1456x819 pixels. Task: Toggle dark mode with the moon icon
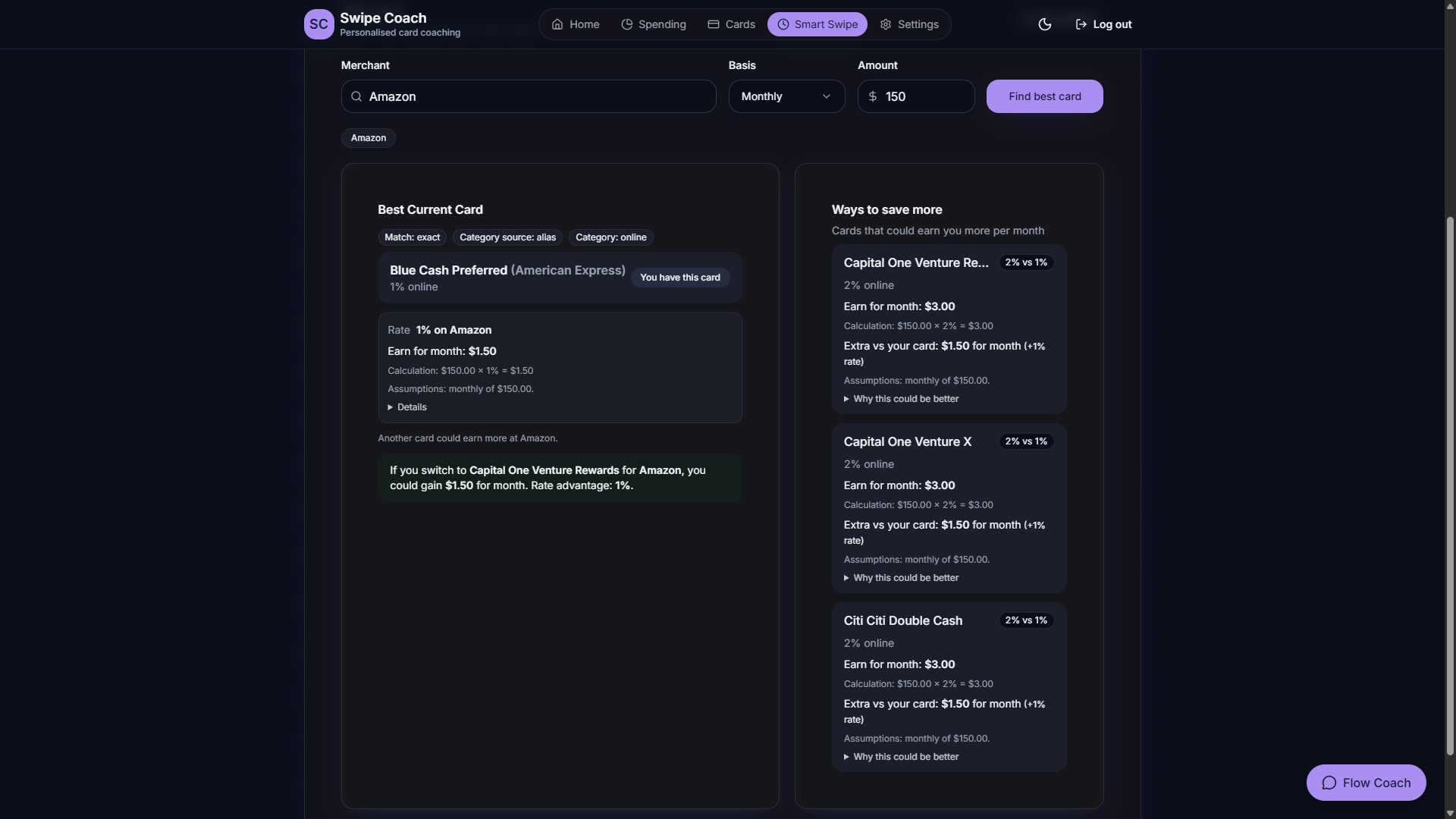tap(1044, 24)
